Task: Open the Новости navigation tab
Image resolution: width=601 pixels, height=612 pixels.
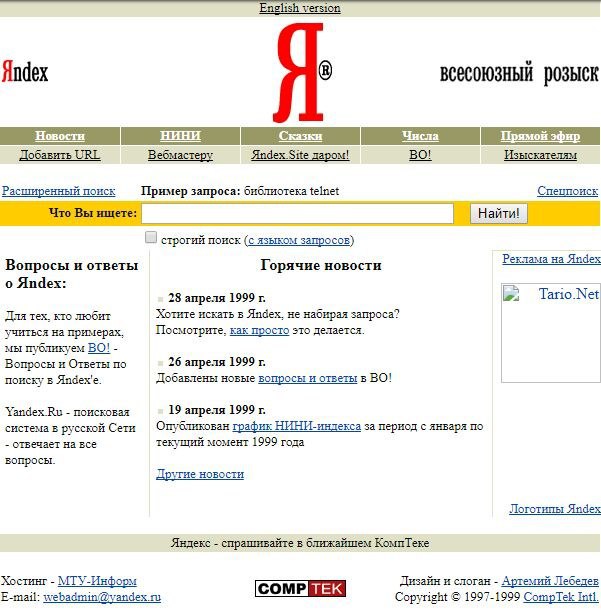Action: (x=60, y=136)
